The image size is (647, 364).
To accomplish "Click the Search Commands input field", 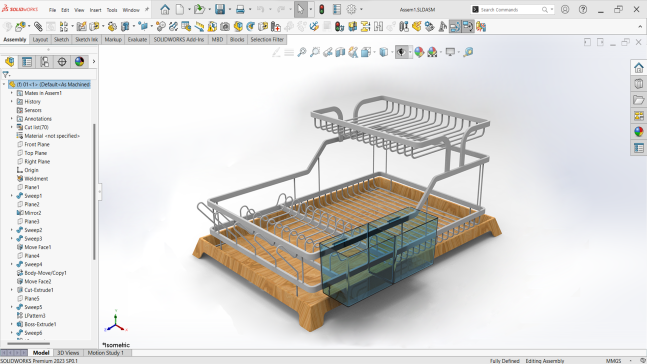I will [x=510, y=9].
